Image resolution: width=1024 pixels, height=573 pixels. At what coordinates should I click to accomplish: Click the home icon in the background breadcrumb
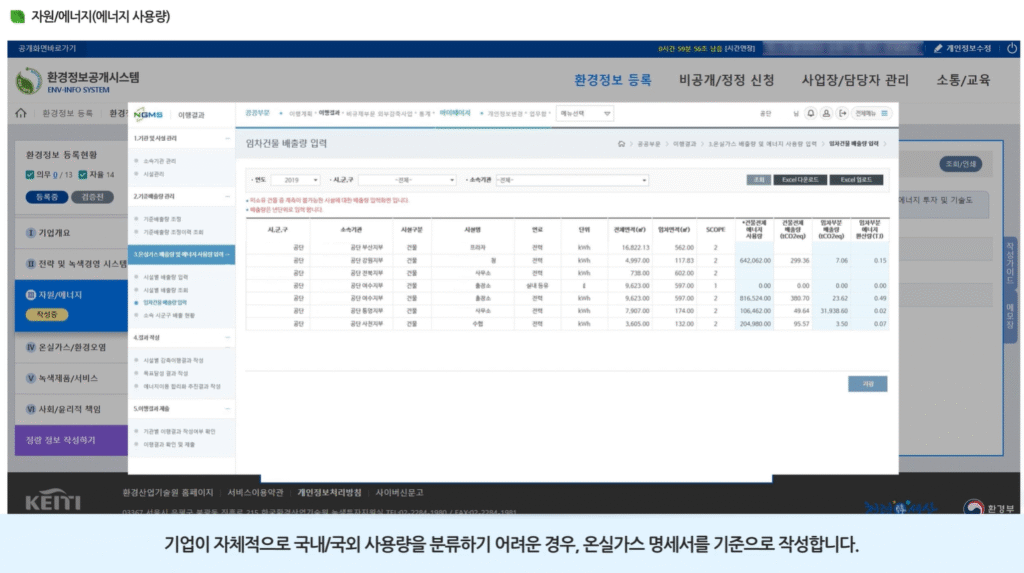coord(20,113)
